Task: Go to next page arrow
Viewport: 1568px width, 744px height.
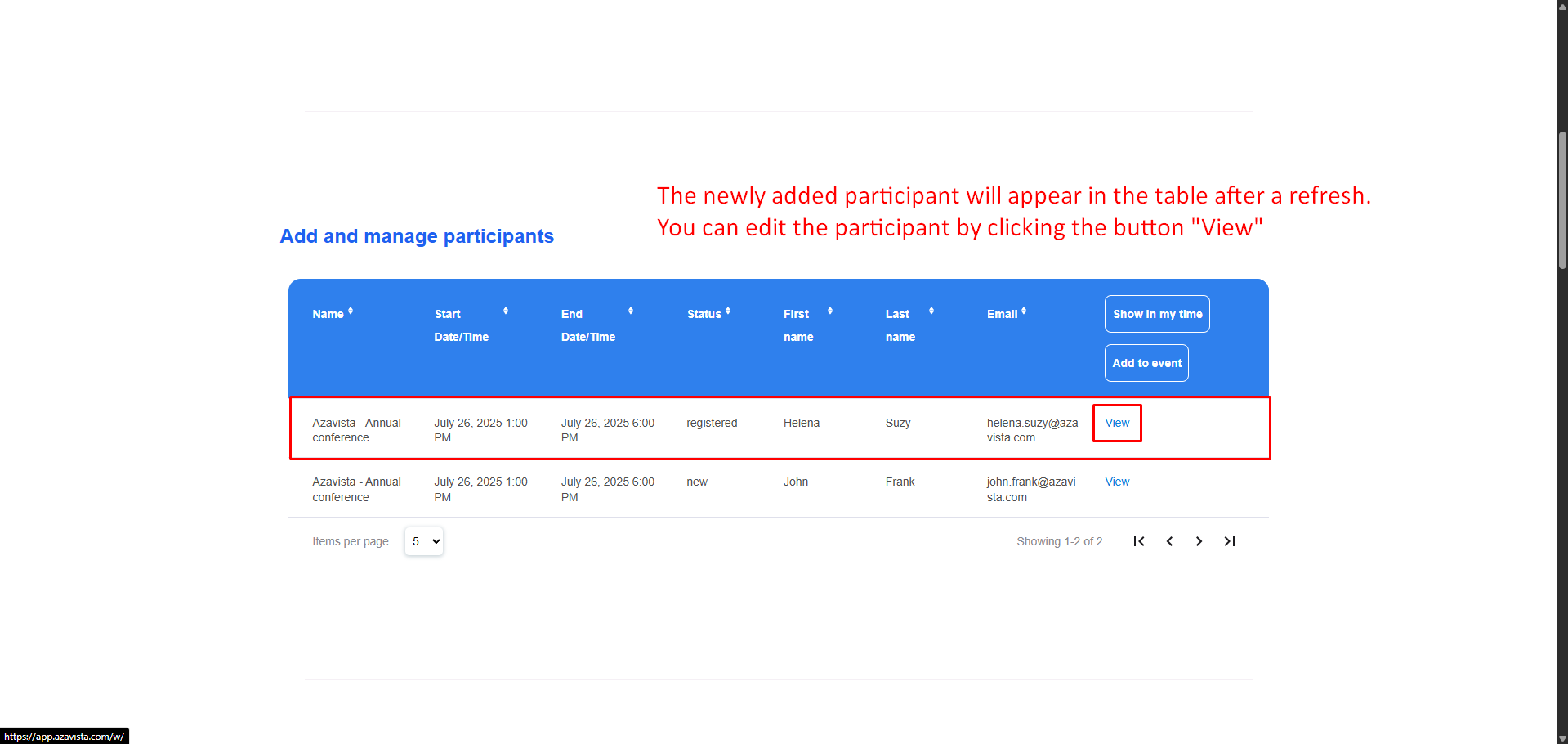Action: [x=1199, y=541]
